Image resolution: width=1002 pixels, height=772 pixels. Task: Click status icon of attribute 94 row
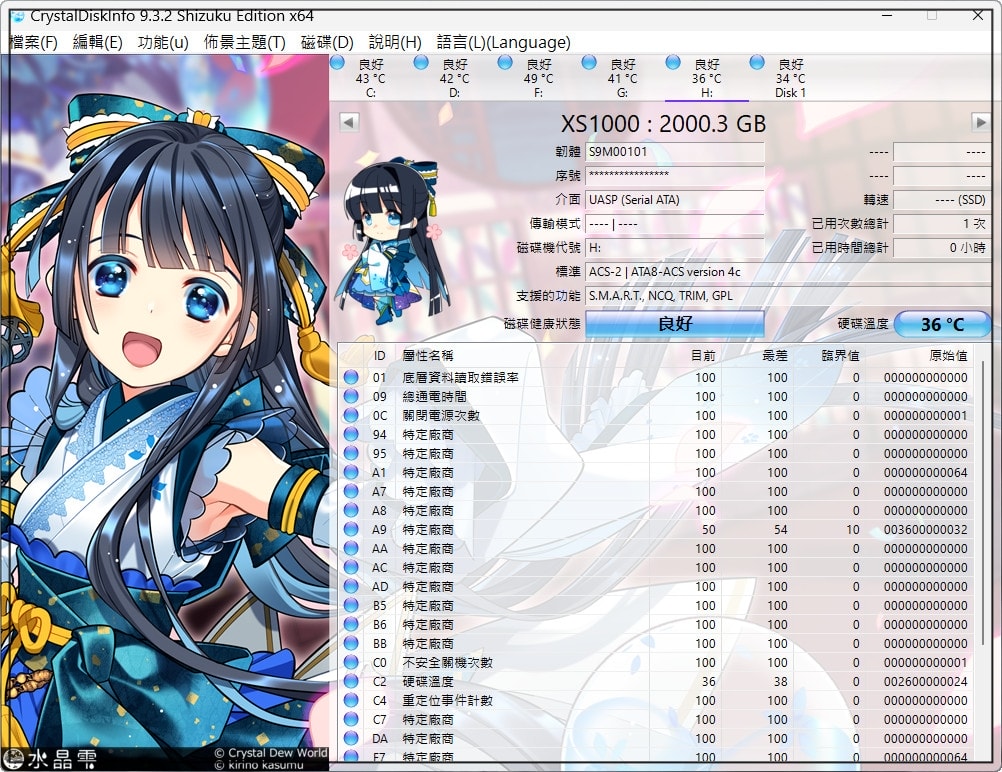coord(351,435)
